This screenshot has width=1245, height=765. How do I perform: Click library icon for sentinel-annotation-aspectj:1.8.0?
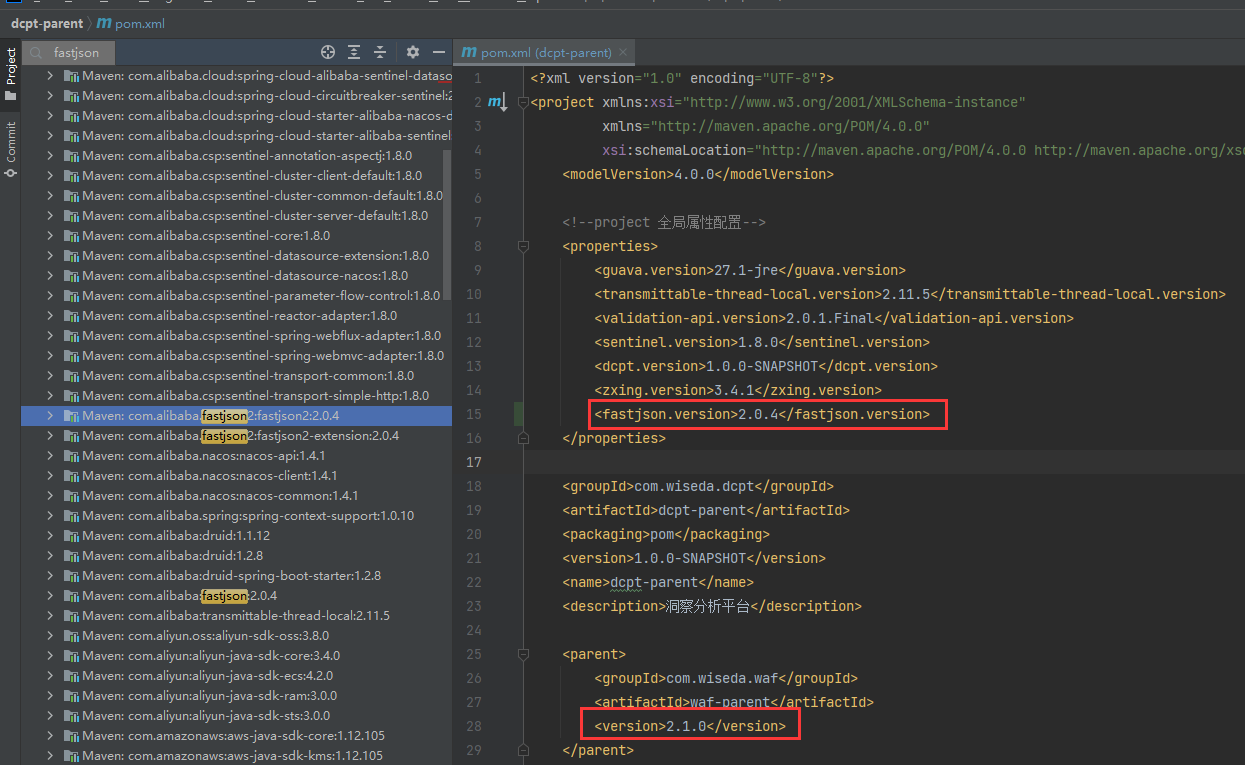[x=71, y=156]
